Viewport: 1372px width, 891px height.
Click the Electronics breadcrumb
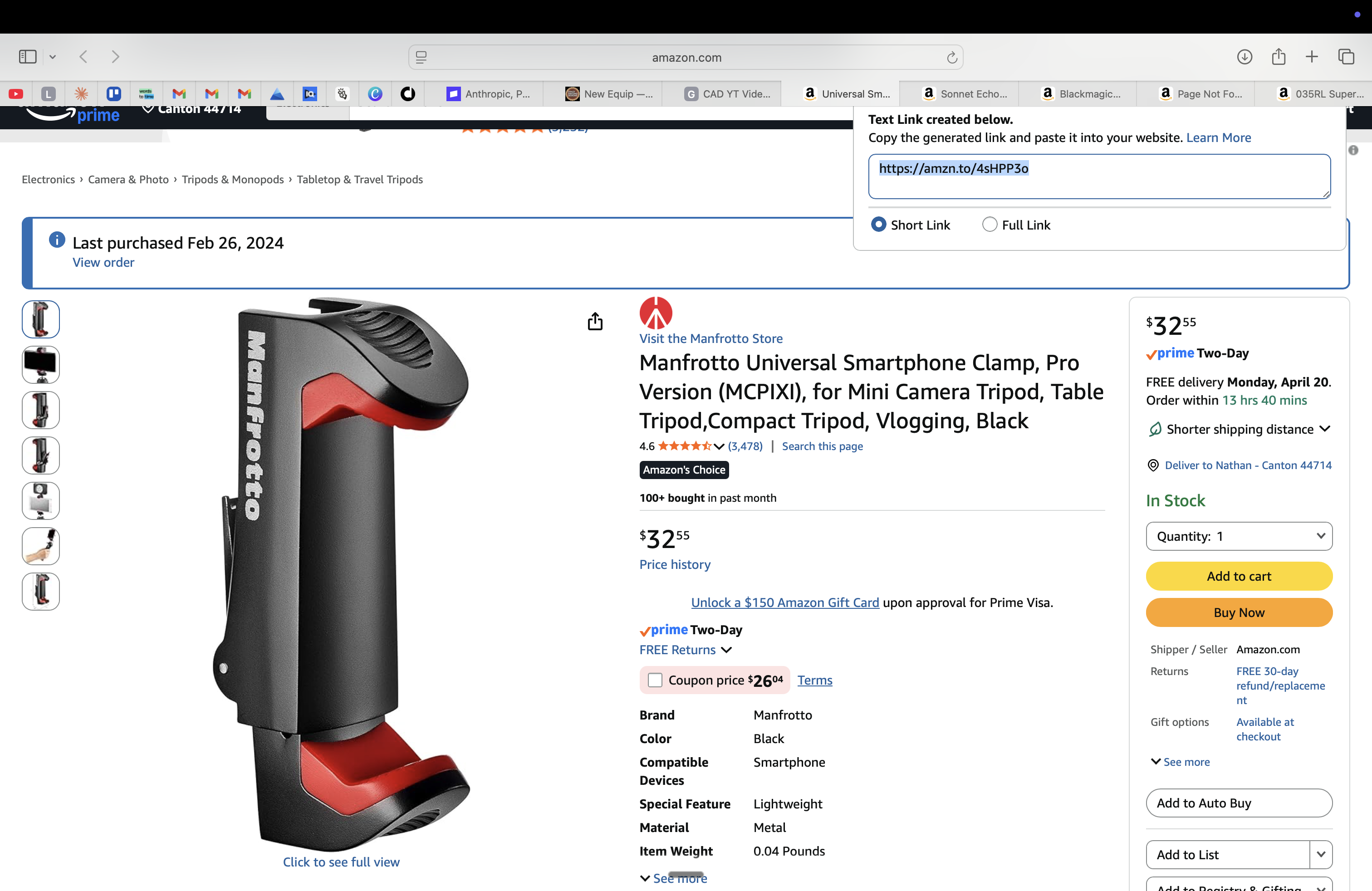tap(49, 179)
